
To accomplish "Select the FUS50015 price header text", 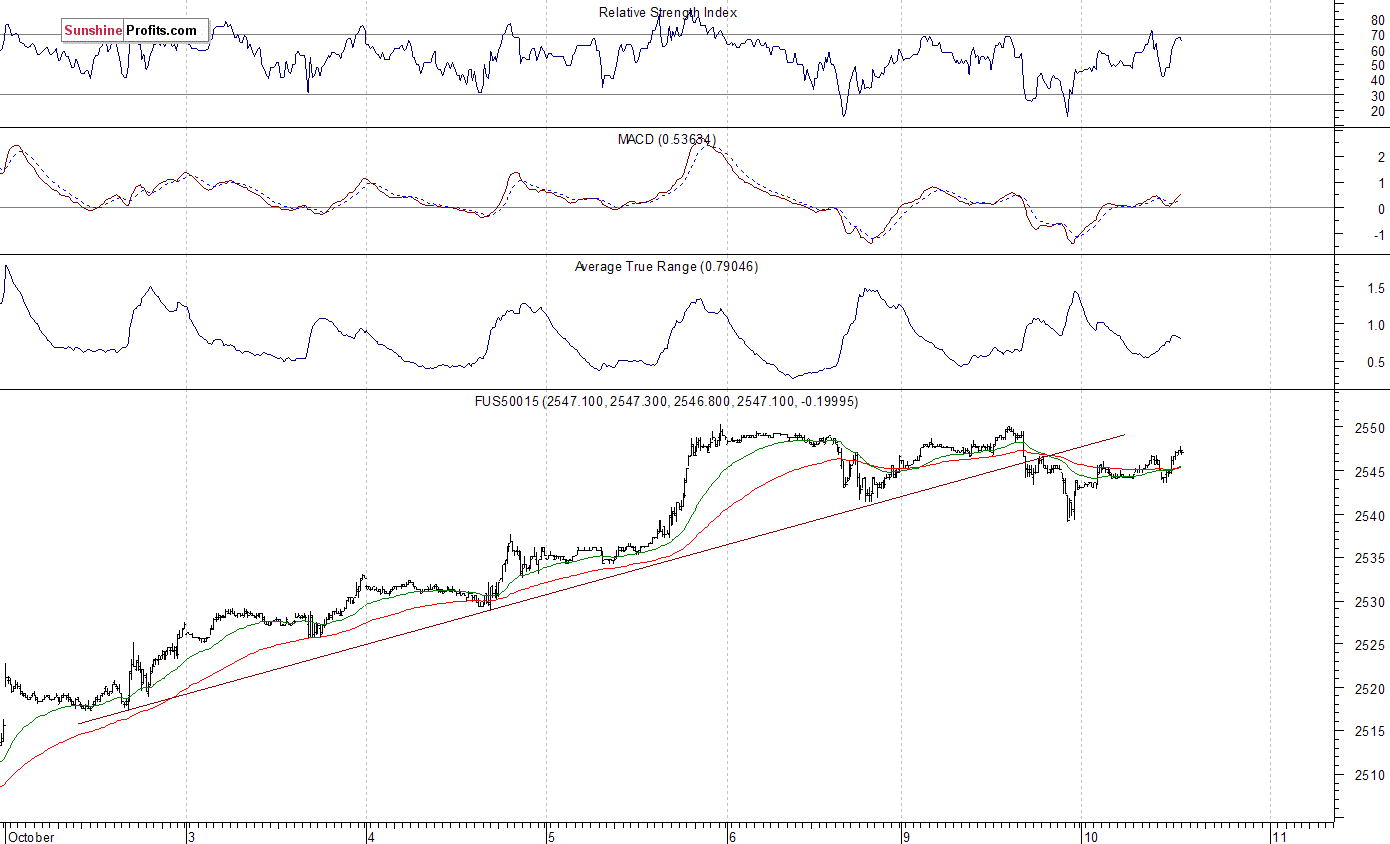I will click(x=666, y=401).
